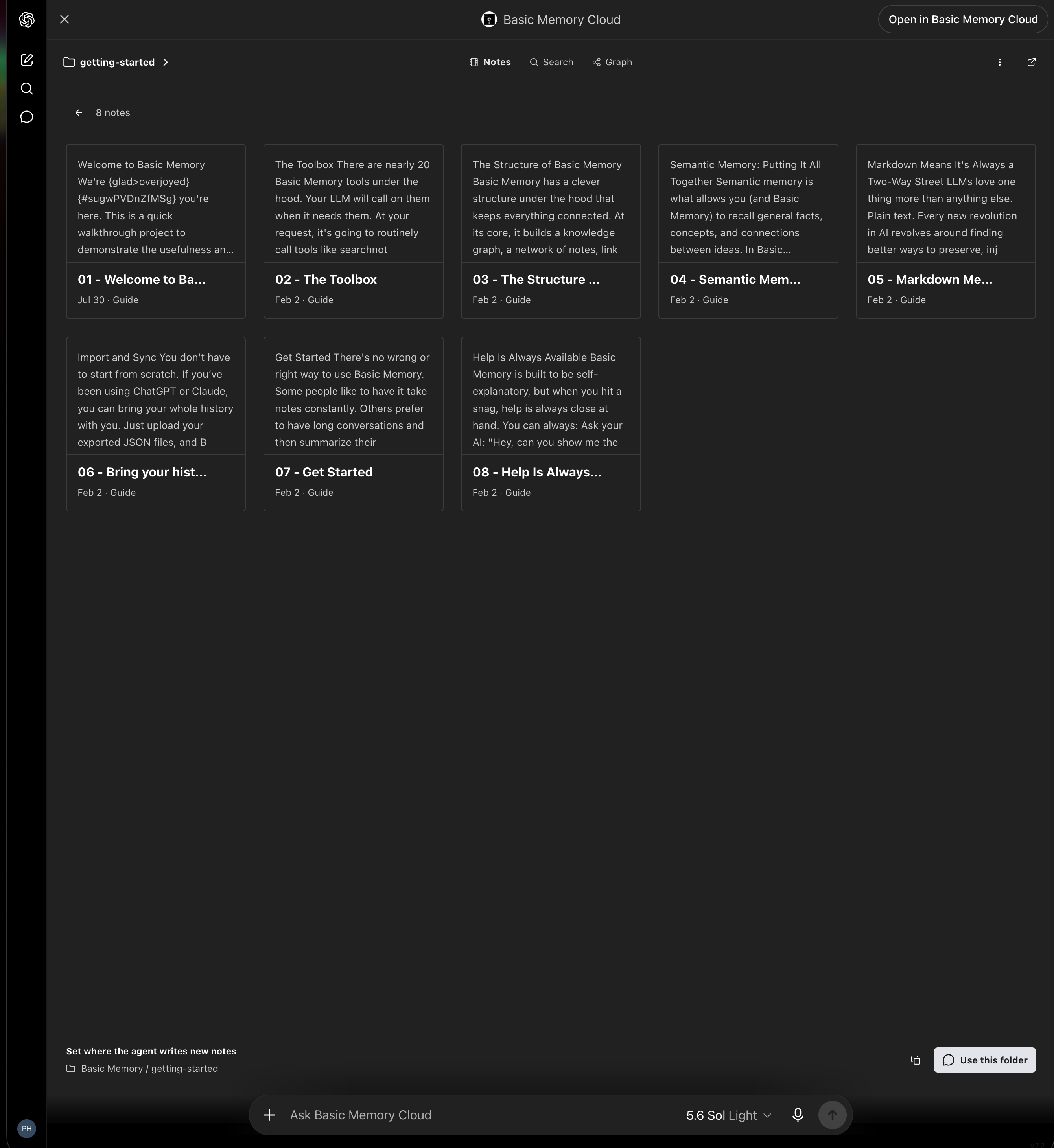Open the PH profile avatar
1054x1148 pixels.
pos(26,1128)
